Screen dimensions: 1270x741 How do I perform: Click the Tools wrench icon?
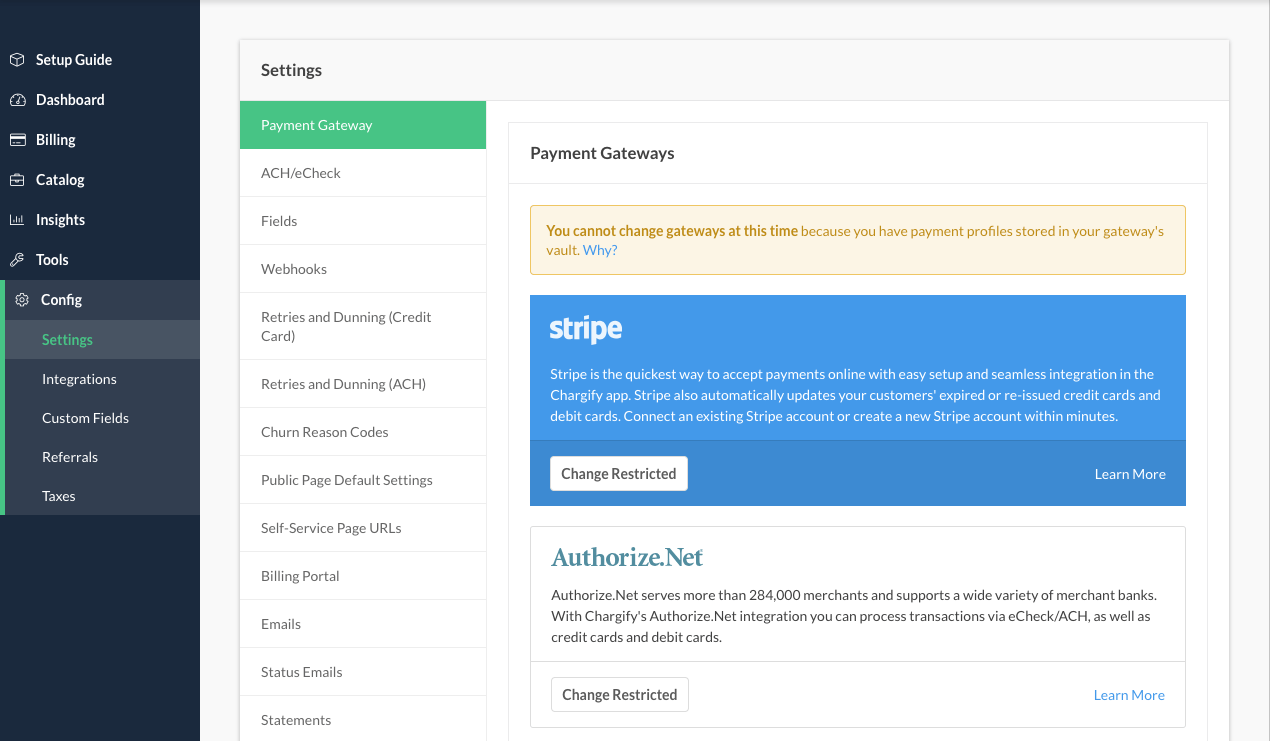[x=17, y=260]
